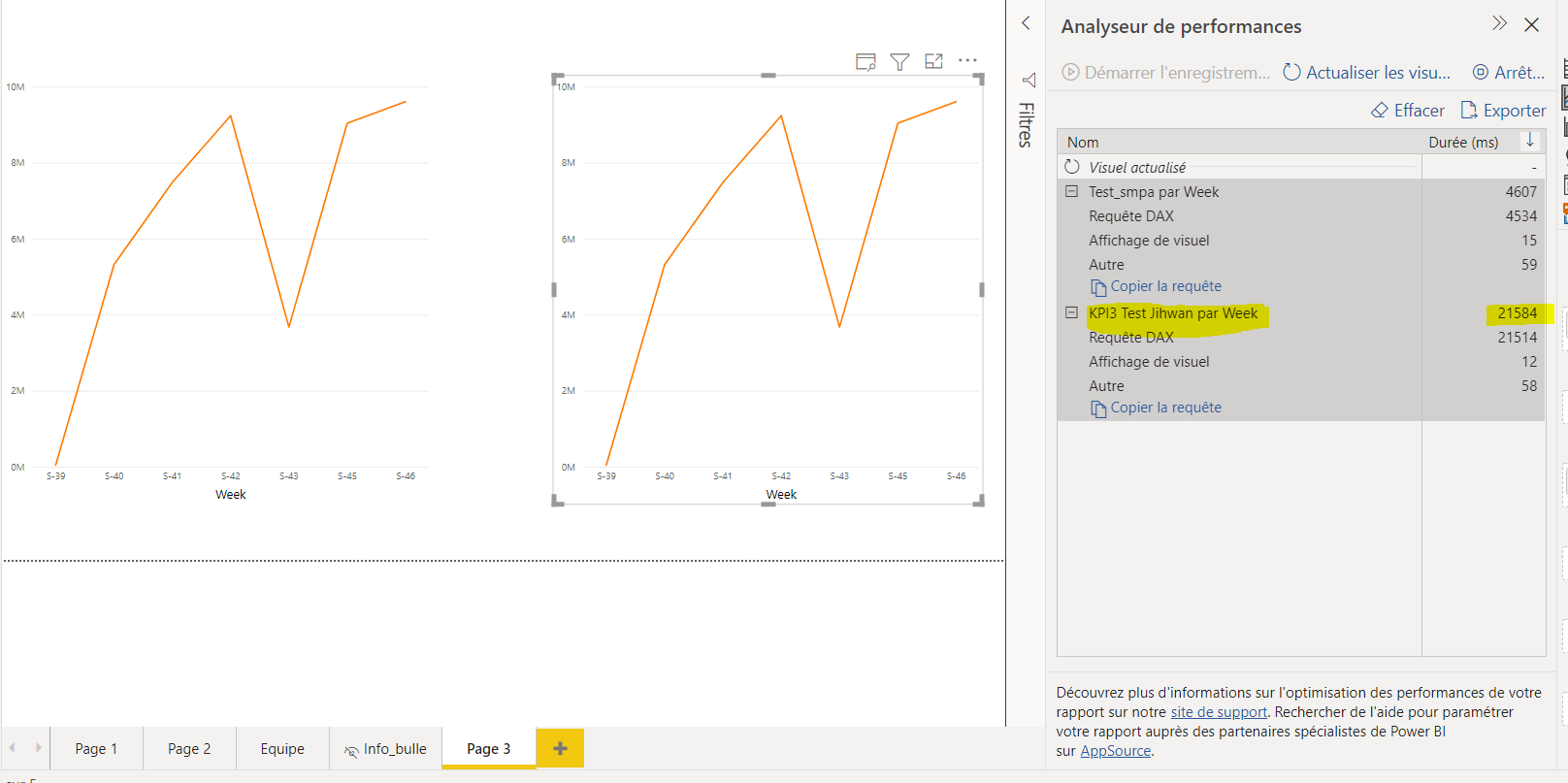Select 'KPI3 Test Jihwan par Week' row
The width and height of the screenshot is (1568, 783).
pos(1300,313)
